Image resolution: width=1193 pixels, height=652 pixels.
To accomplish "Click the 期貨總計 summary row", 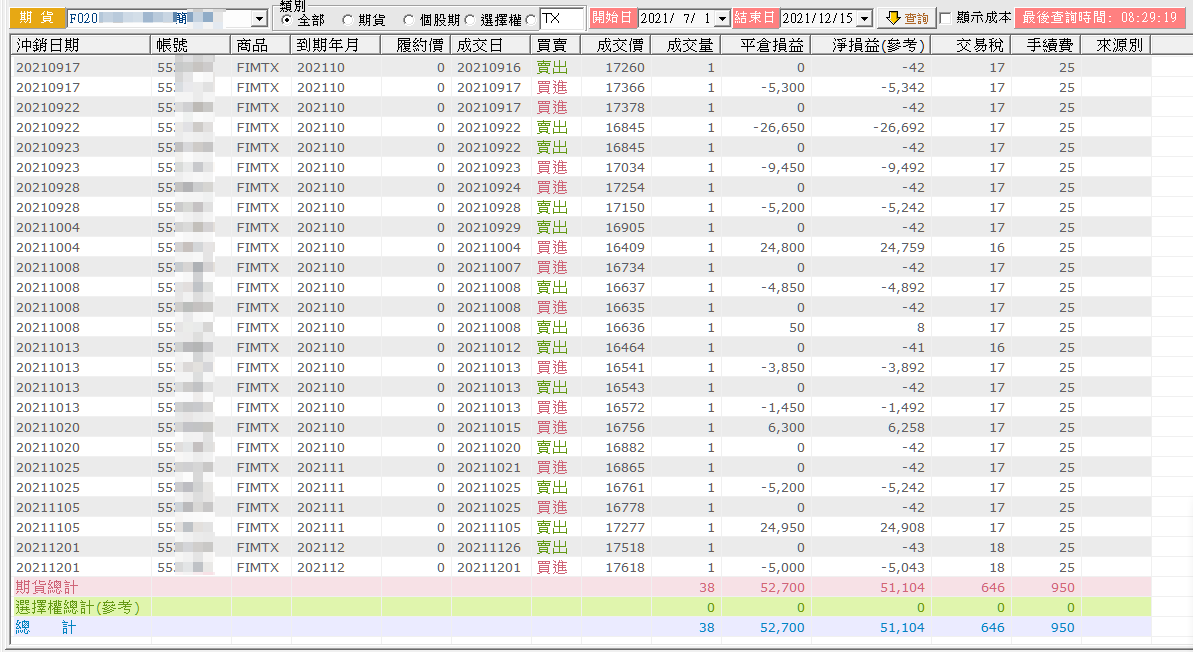I will tap(582, 587).
